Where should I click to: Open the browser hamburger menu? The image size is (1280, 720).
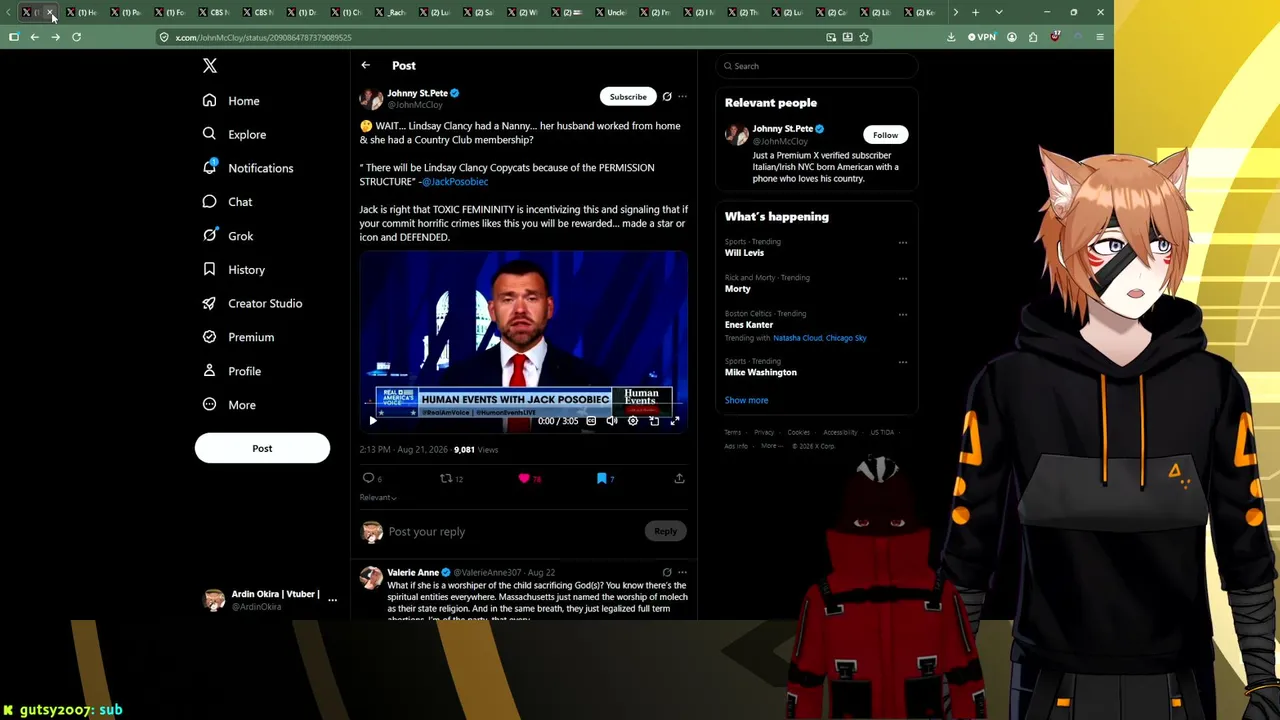[x=1100, y=37]
